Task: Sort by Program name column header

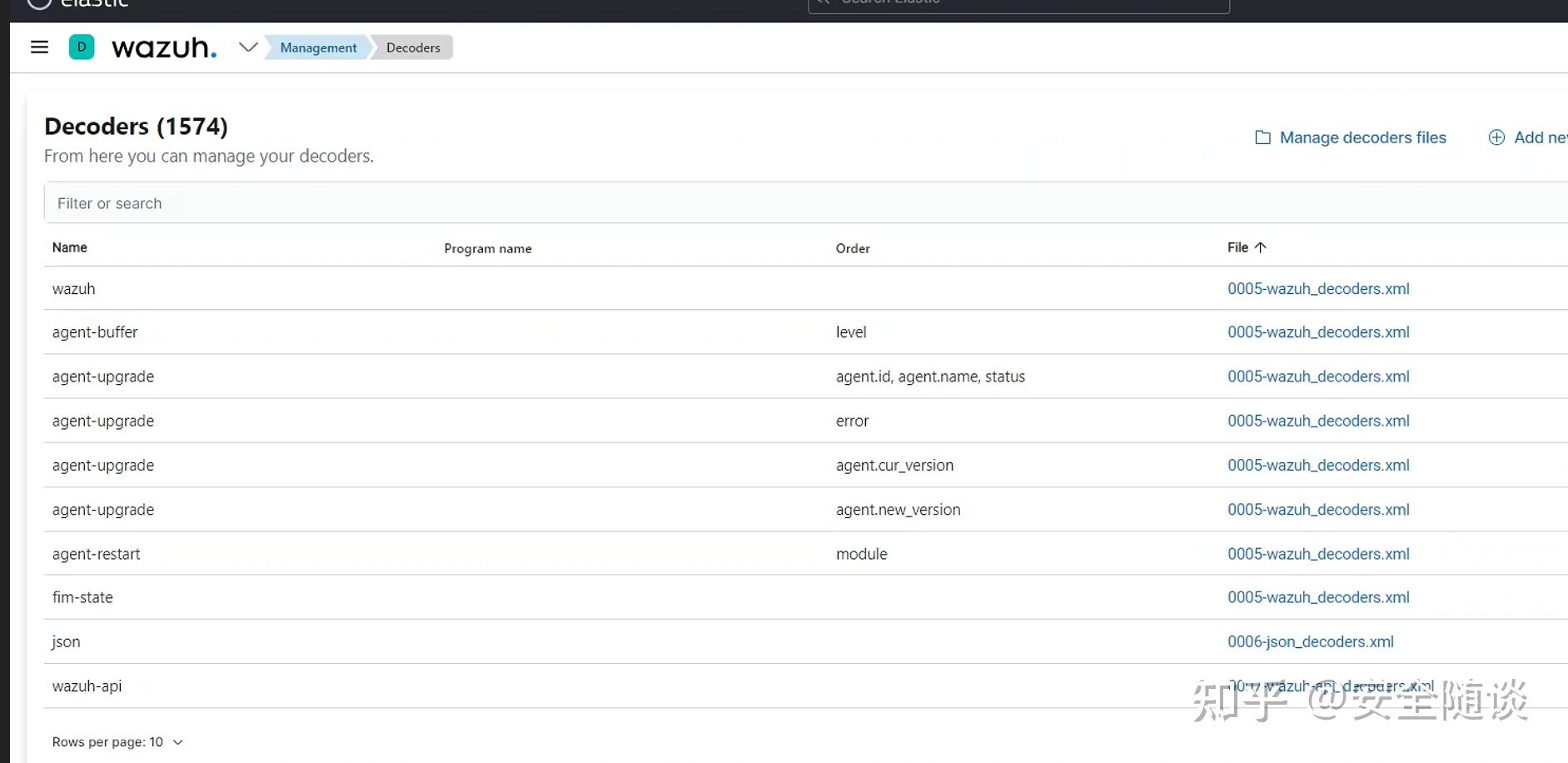Action: (488, 248)
